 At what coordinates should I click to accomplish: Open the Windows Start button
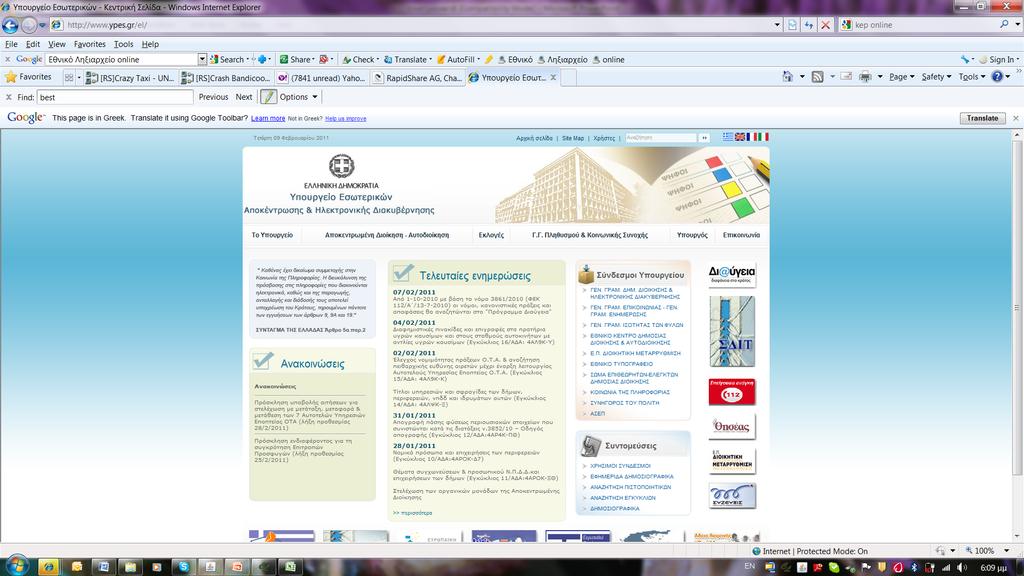[16, 566]
